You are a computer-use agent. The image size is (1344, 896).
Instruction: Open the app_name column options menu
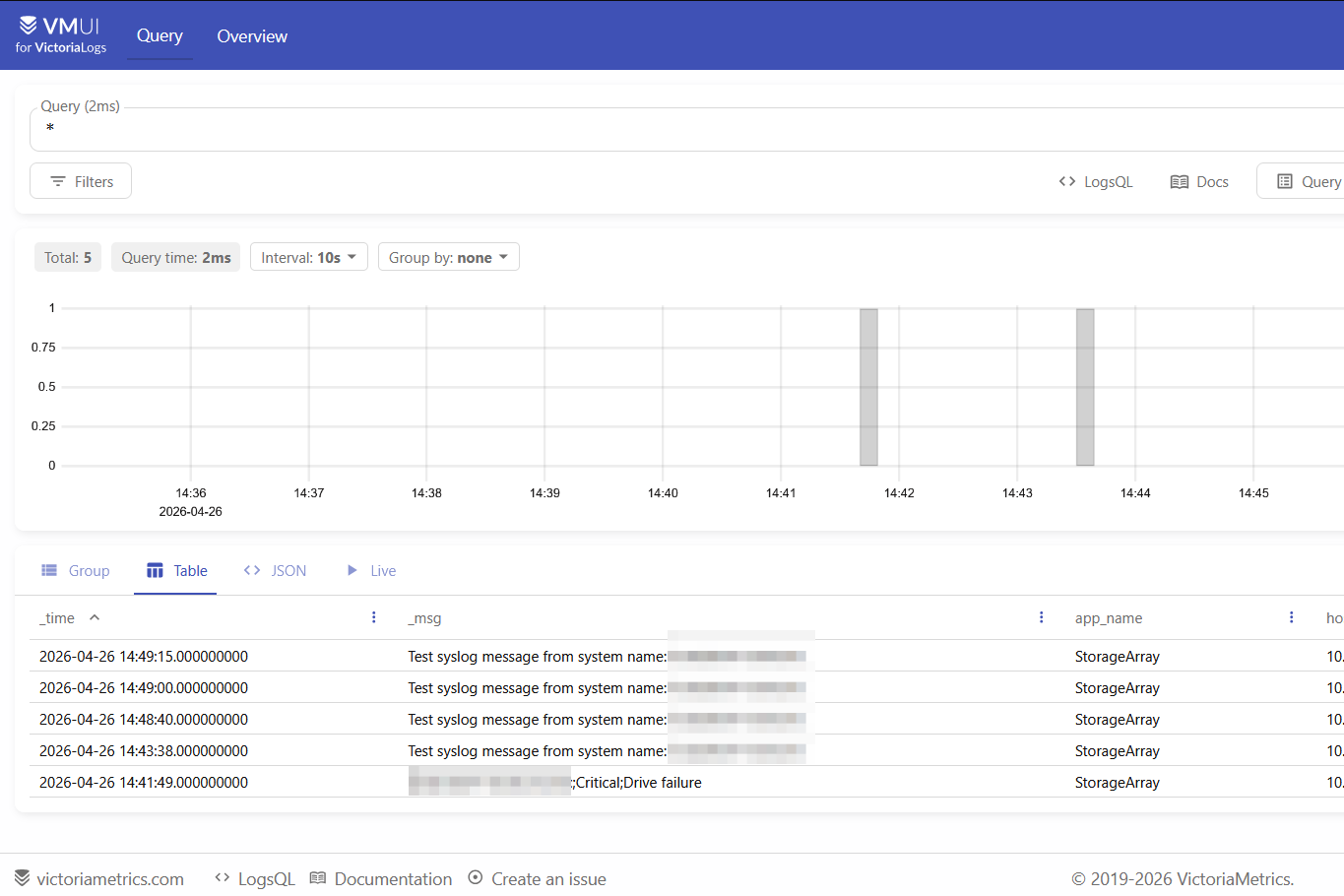click(1292, 617)
